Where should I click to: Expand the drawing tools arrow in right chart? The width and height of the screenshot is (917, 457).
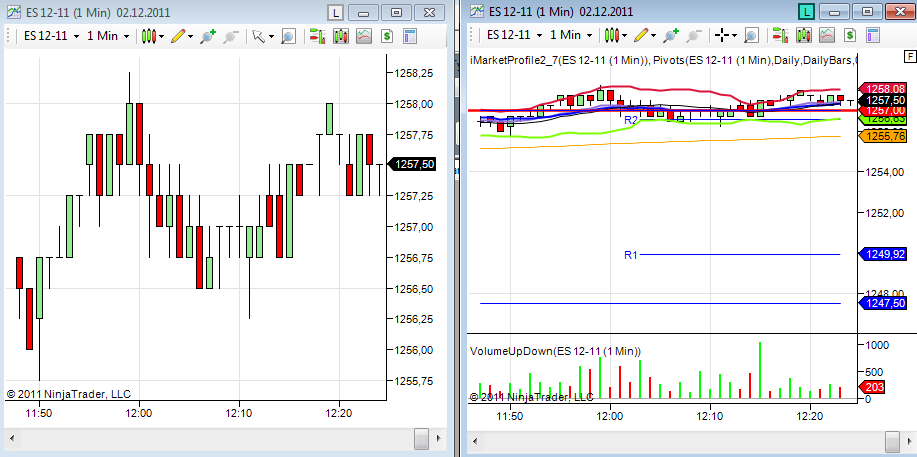click(653, 35)
